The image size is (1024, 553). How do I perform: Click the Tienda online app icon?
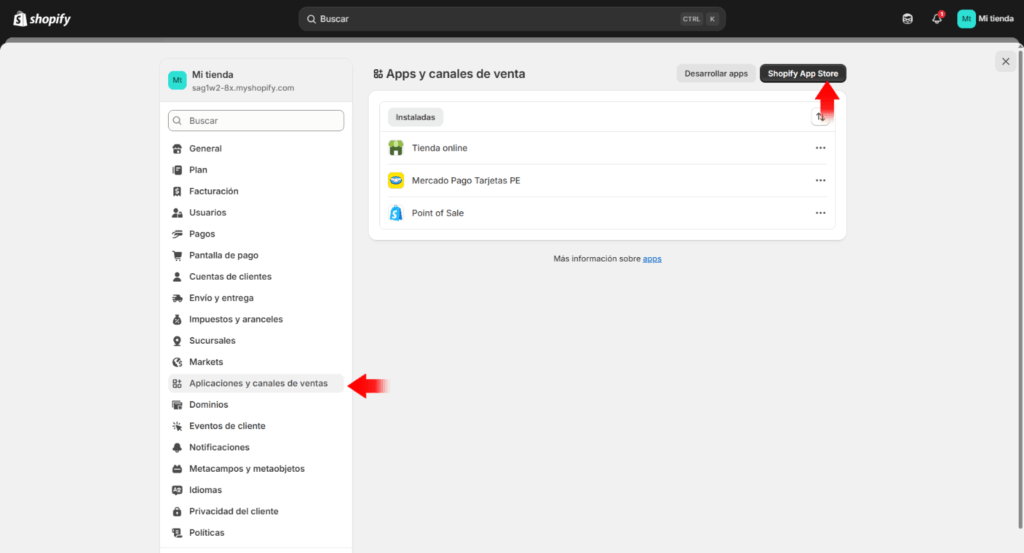pos(395,148)
